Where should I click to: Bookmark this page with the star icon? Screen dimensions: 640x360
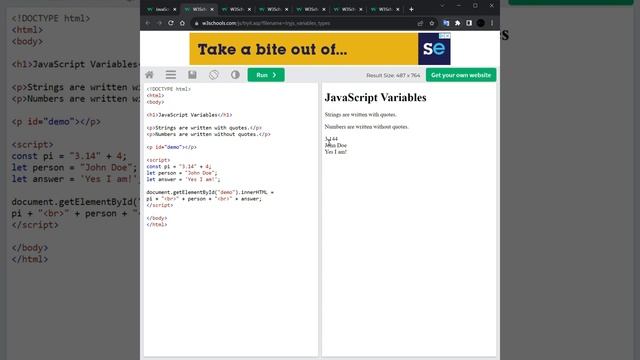432,23
